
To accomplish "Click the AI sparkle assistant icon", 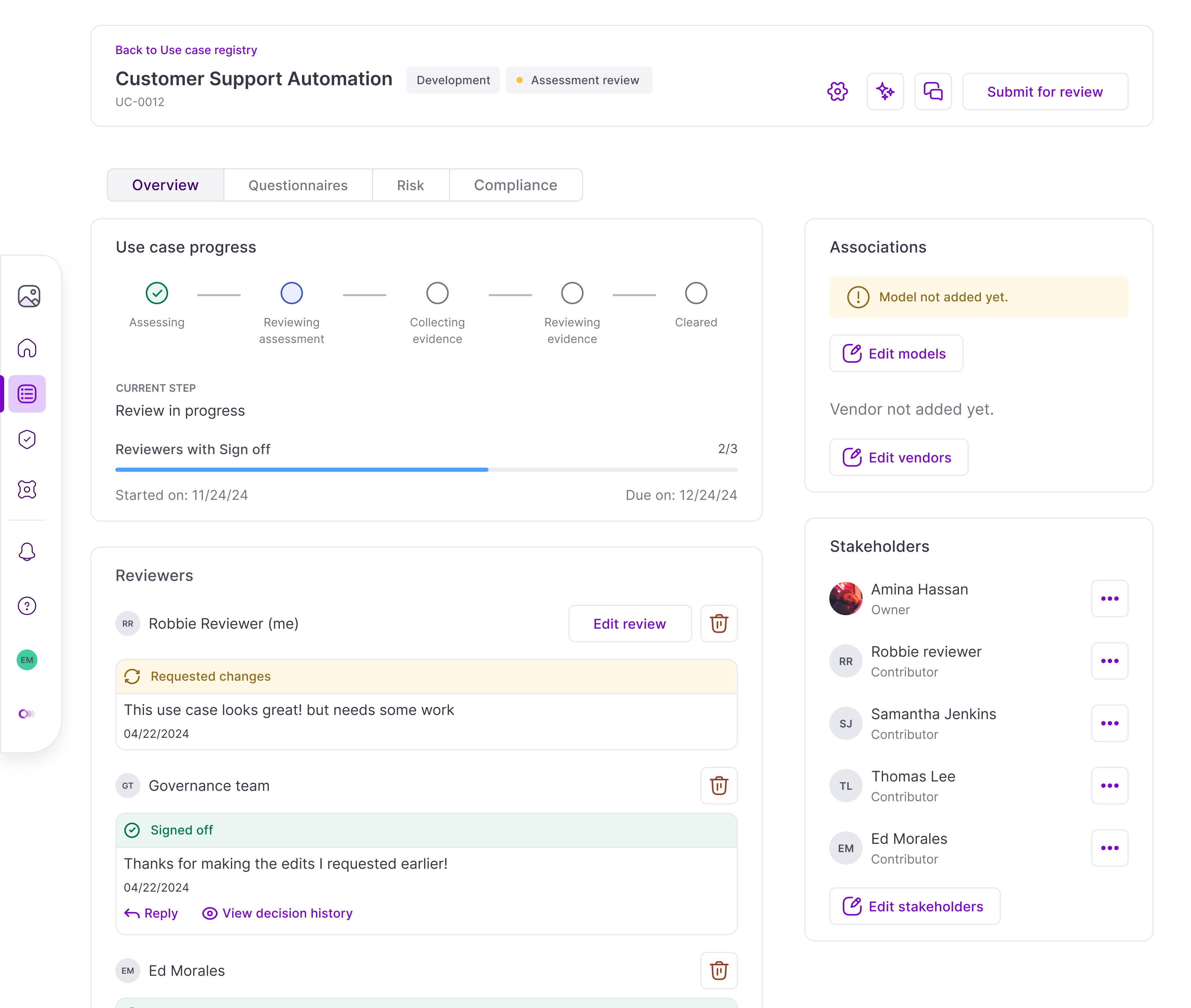I will (885, 91).
